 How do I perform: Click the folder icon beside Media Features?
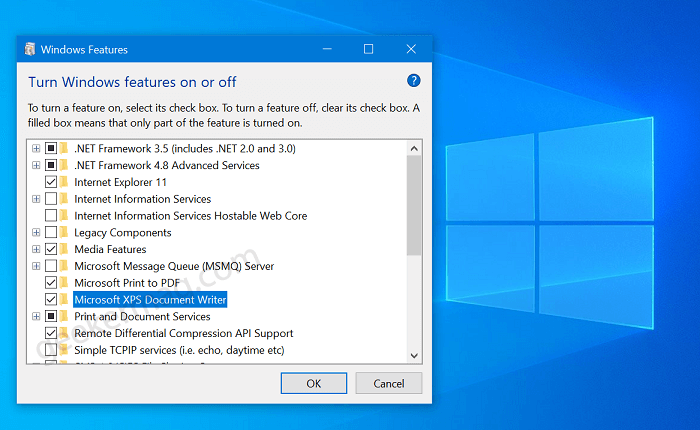64,249
